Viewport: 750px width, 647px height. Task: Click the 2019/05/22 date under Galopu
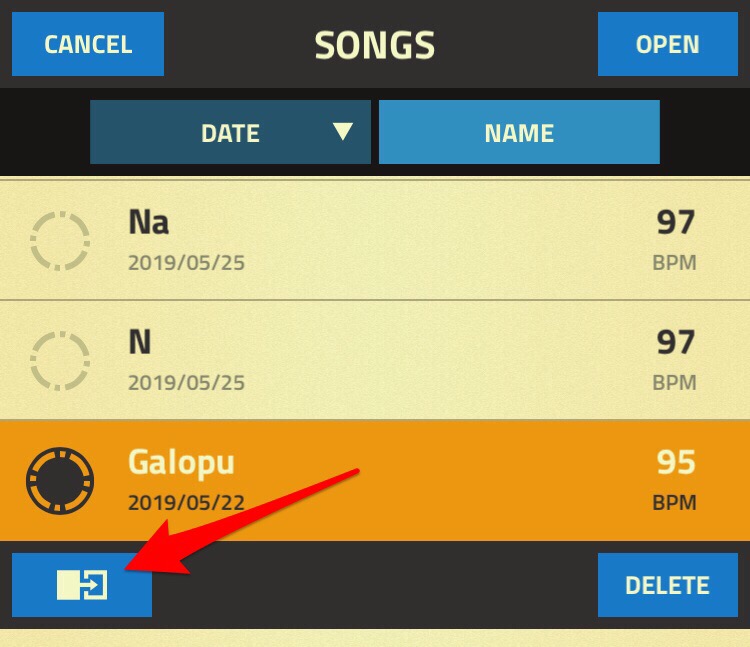pyautogui.click(x=186, y=503)
